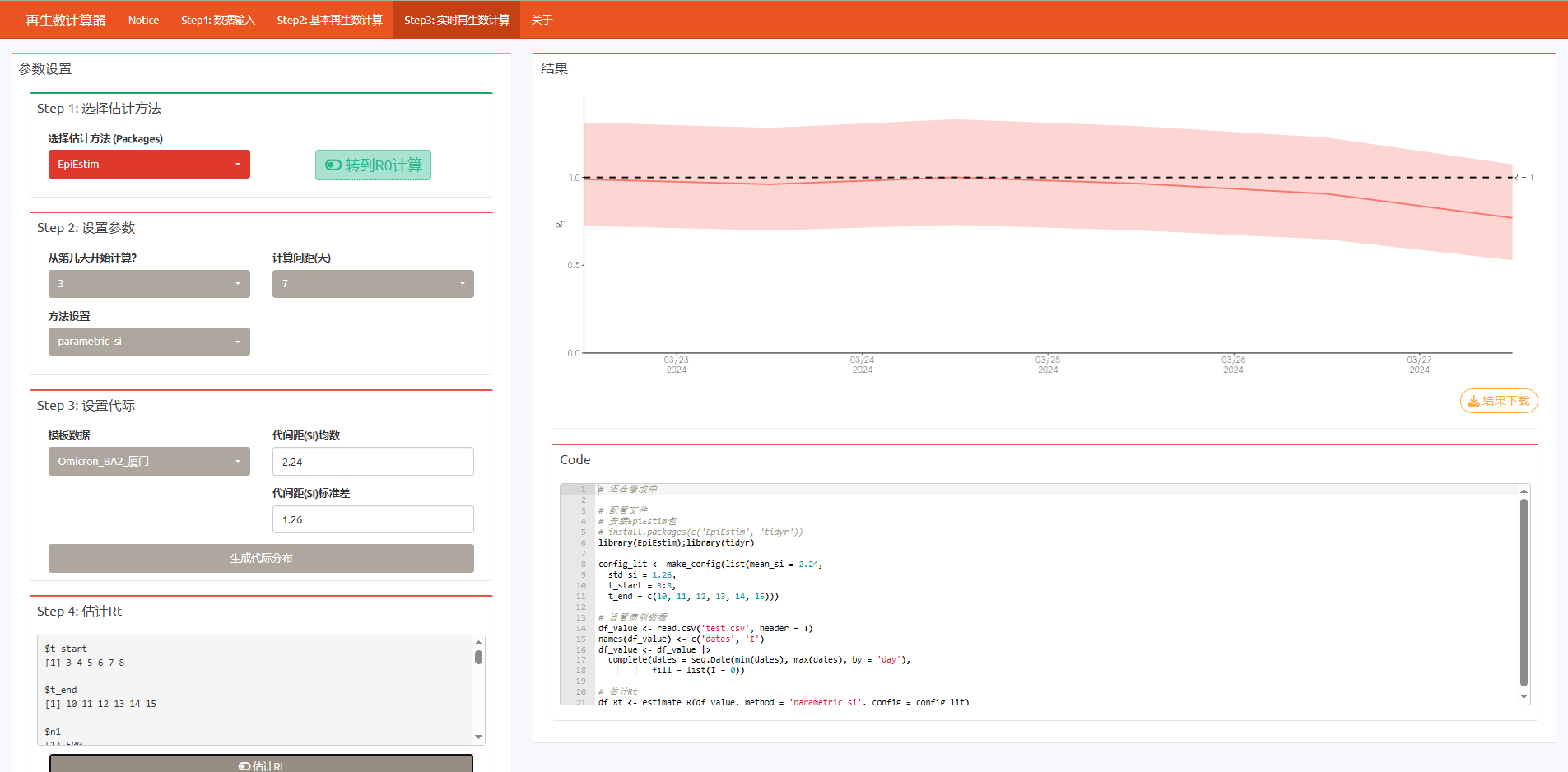Click the download icon on 结果下载
The image size is (1568, 772).
[x=1473, y=402]
